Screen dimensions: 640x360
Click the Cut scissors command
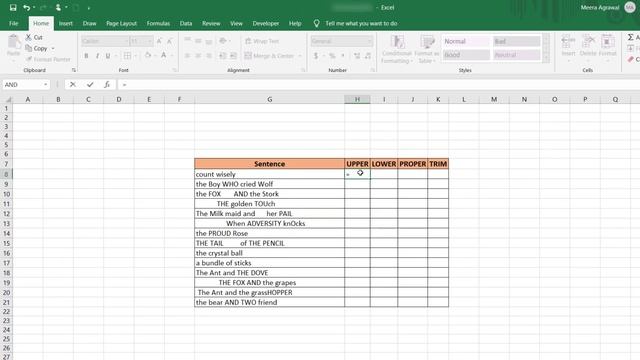coord(34,37)
